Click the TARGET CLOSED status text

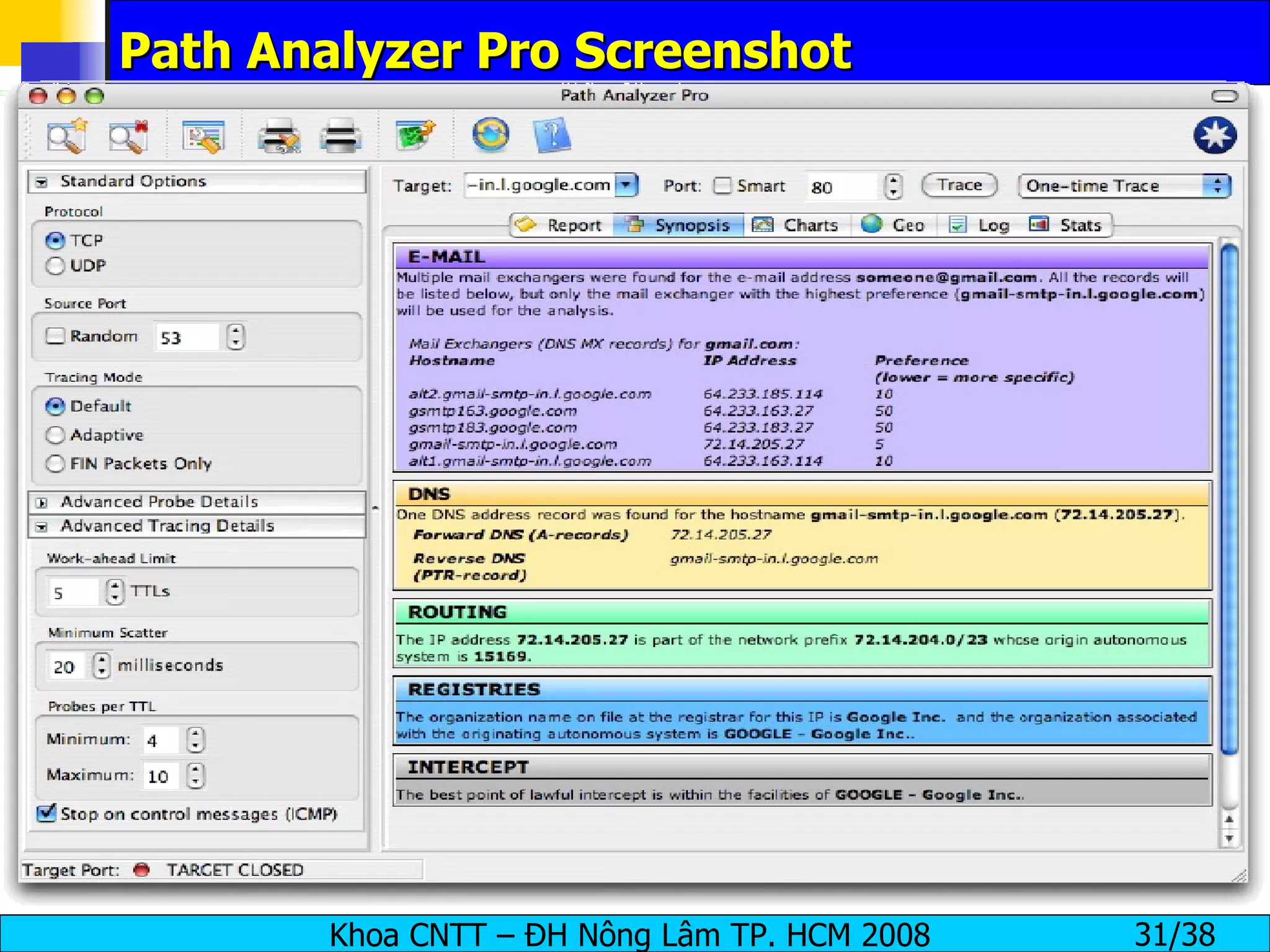235,870
